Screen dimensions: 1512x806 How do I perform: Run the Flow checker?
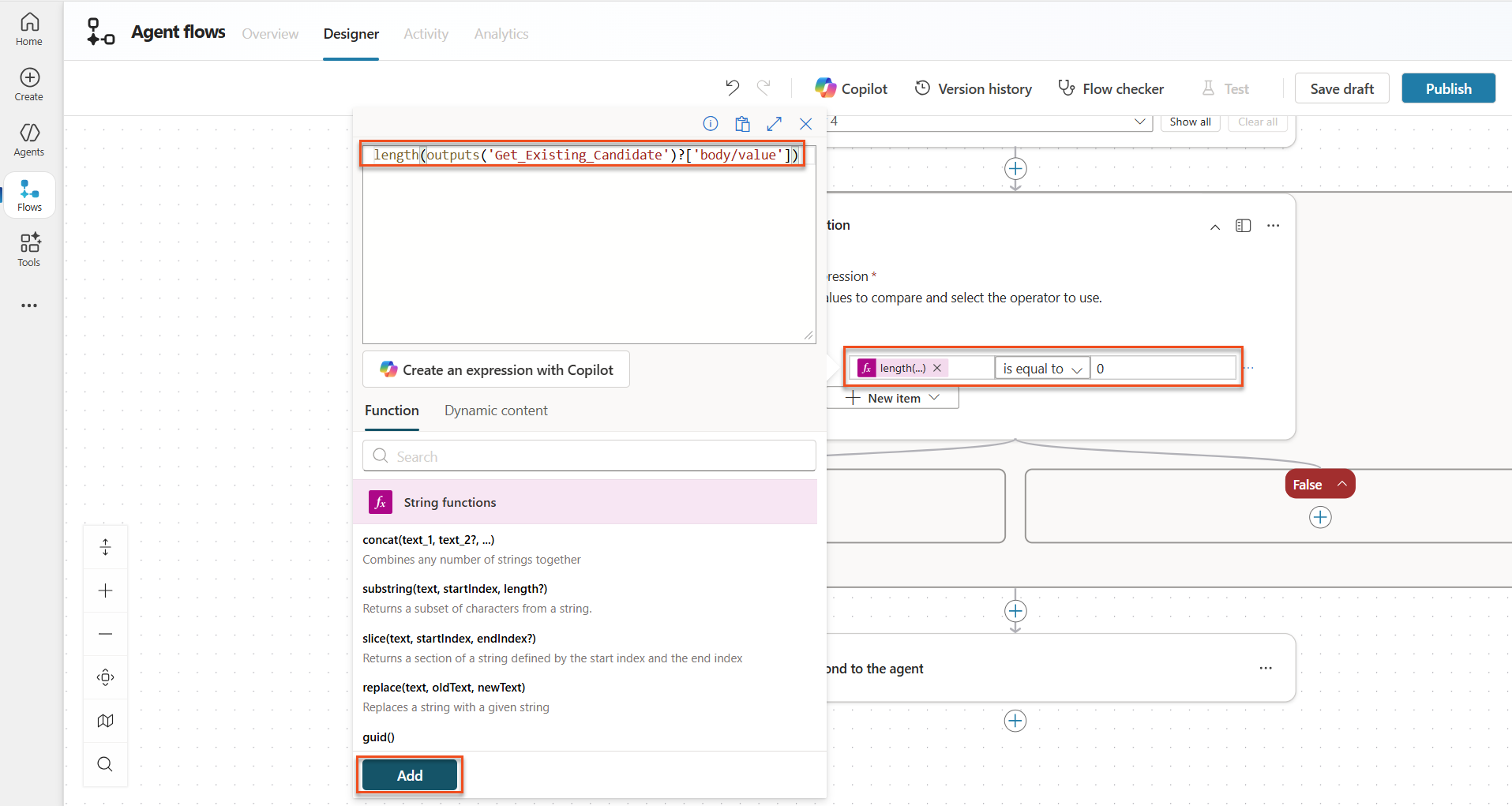click(1111, 88)
